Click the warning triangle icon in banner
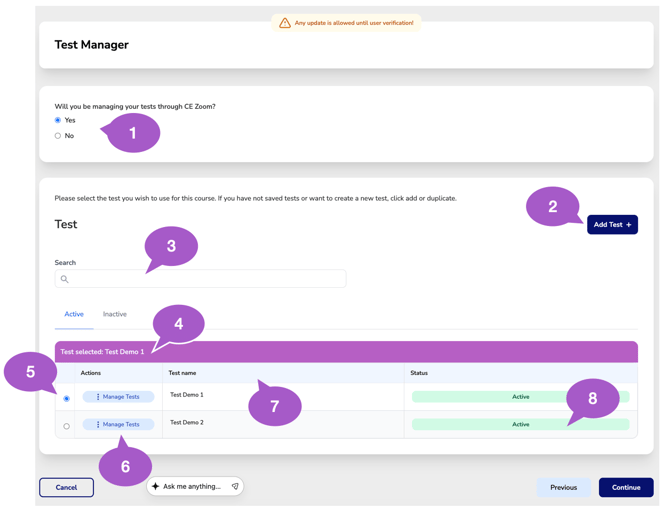 285,23
